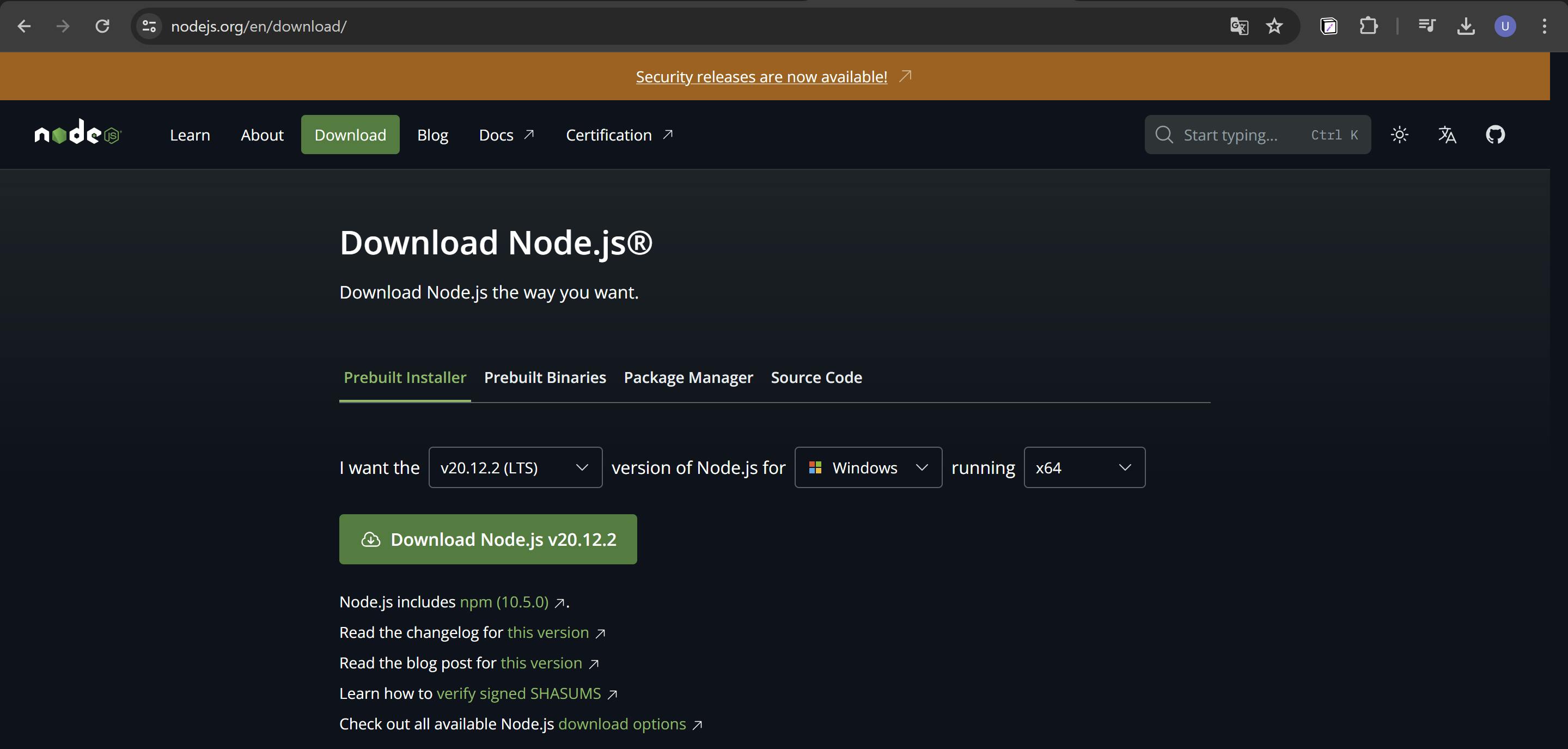1568x749 pixels.
Task: Toggle the light/dark theme sun icon
Action: (1399, 135)
